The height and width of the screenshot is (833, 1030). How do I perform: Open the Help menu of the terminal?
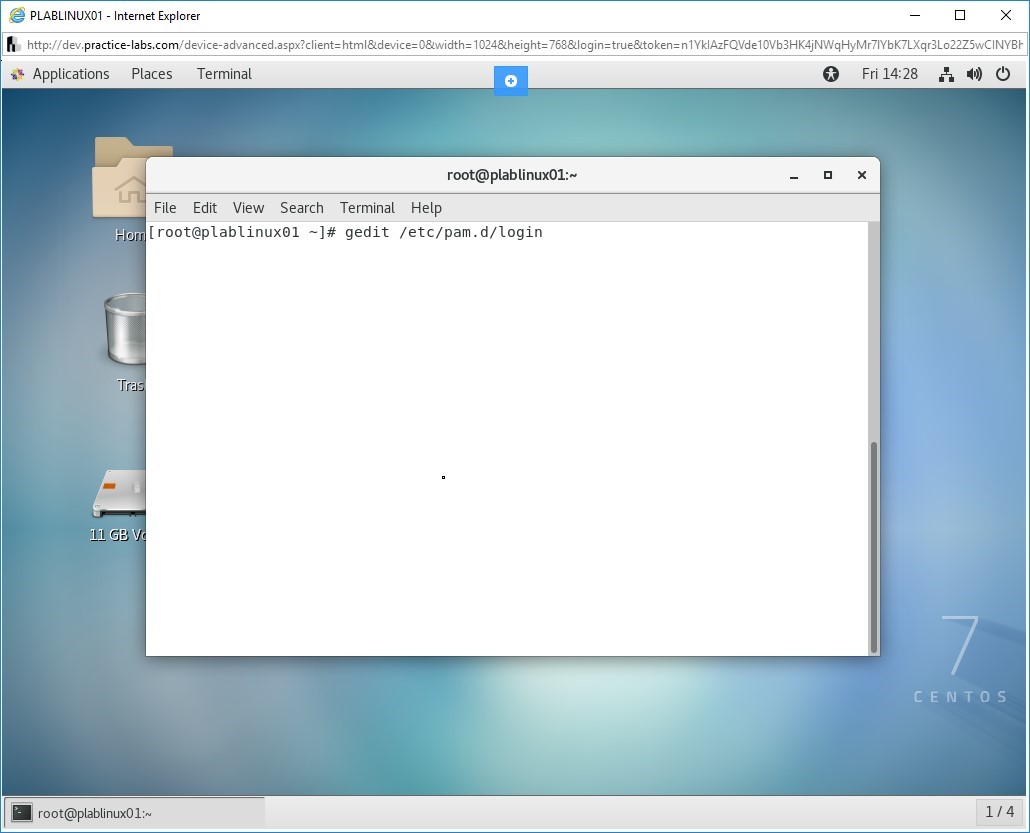point(426,208)
